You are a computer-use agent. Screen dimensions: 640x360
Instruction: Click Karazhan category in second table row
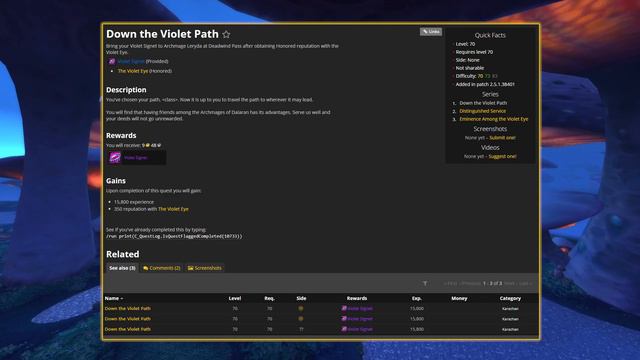510,319
